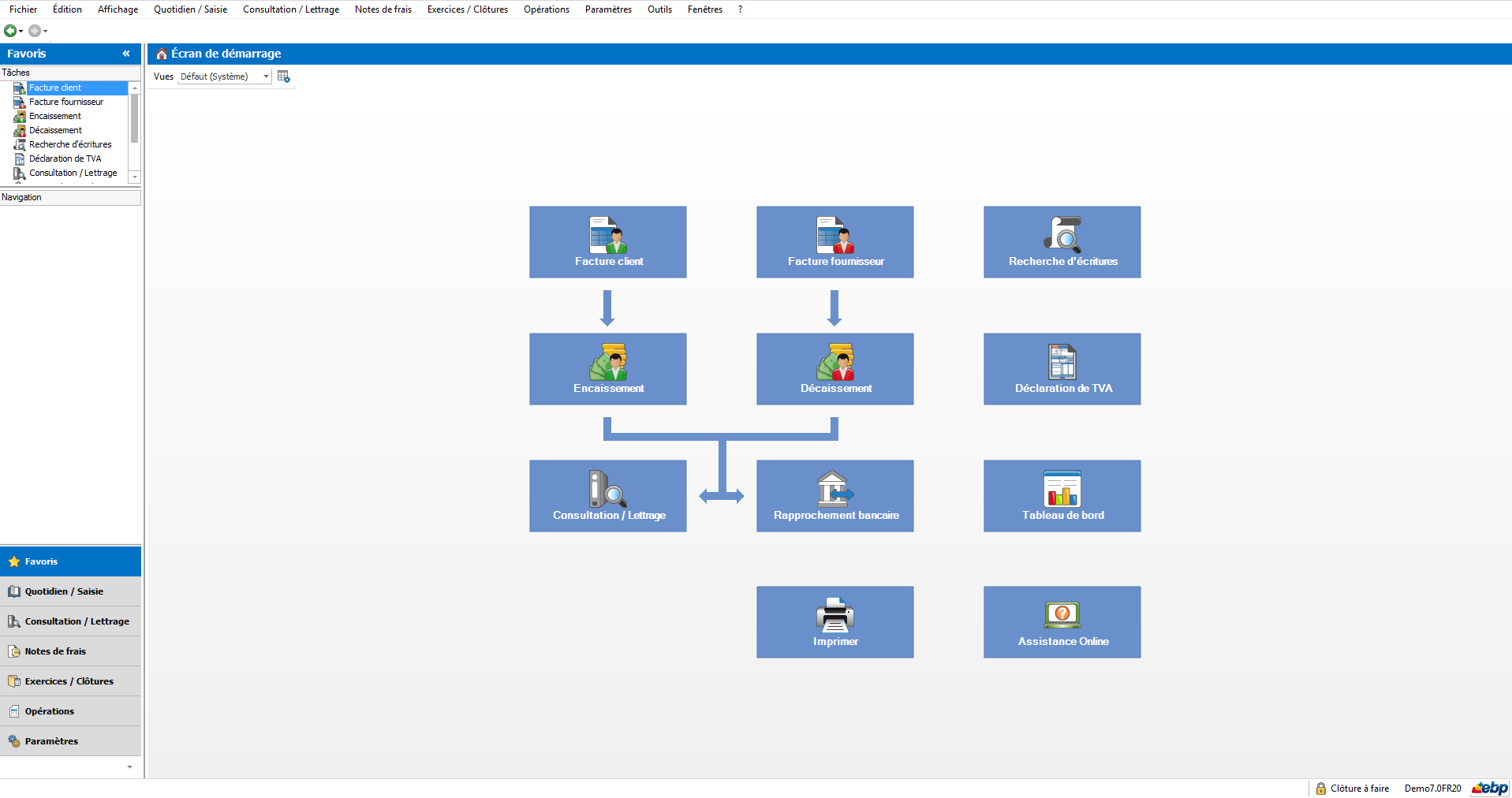Open the Outils menu

click(659, 9)
